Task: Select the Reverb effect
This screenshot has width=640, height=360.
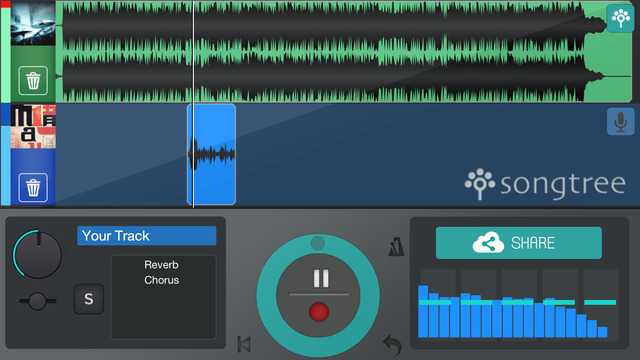Action: pos(161,264)
